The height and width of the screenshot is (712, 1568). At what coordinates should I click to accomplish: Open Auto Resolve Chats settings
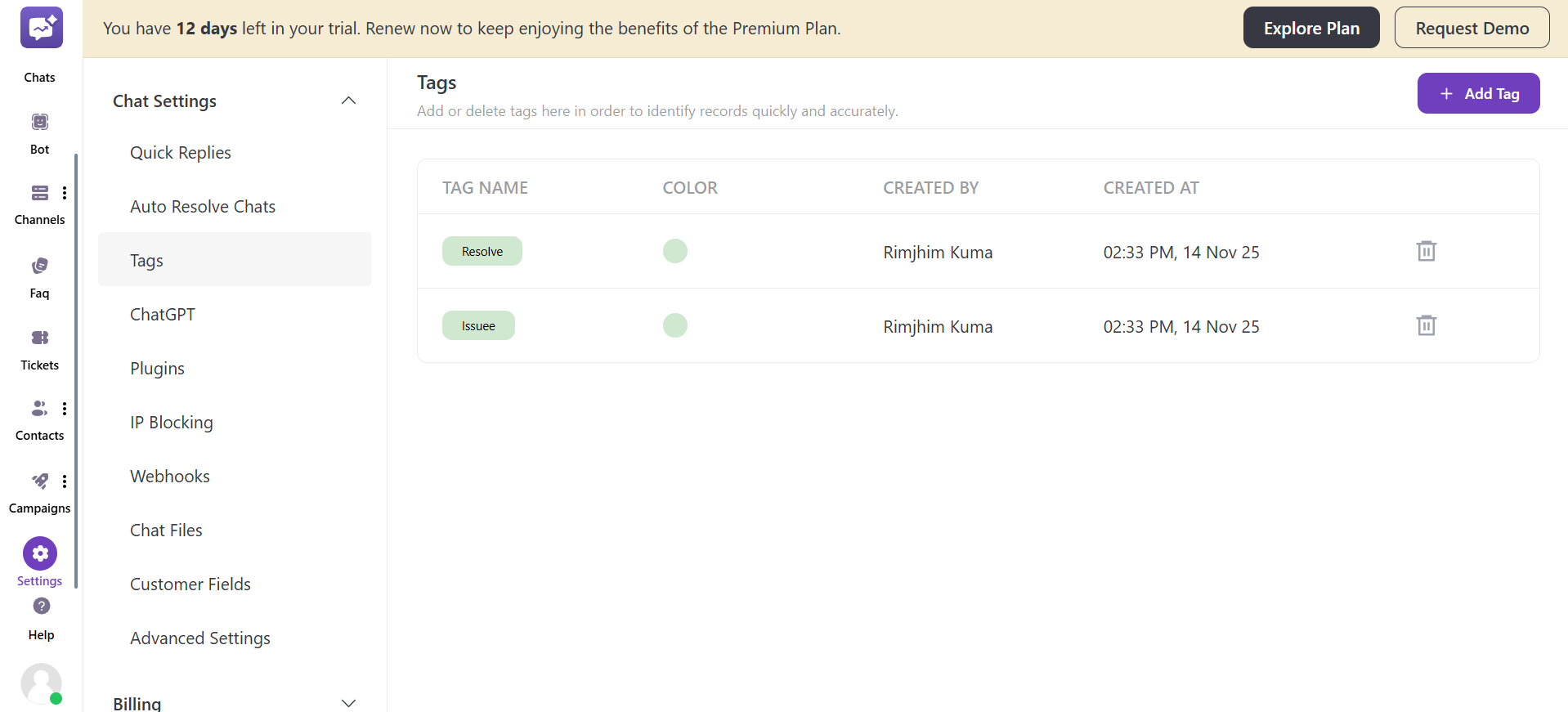[203, 207]
